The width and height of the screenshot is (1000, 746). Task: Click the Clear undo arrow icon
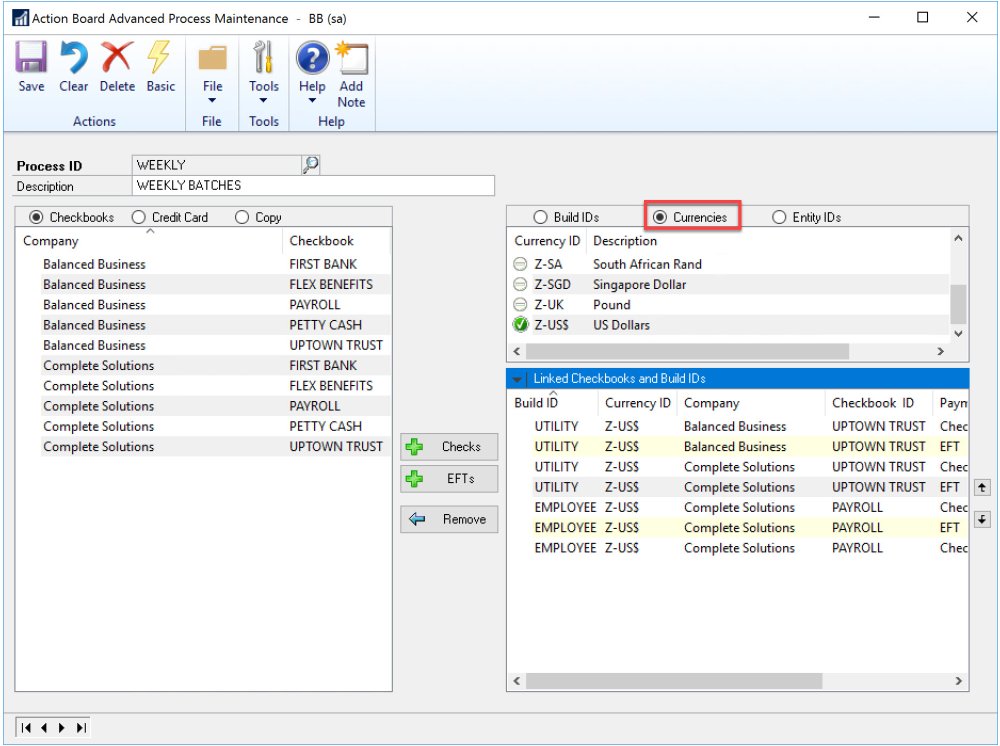(74, 66)
